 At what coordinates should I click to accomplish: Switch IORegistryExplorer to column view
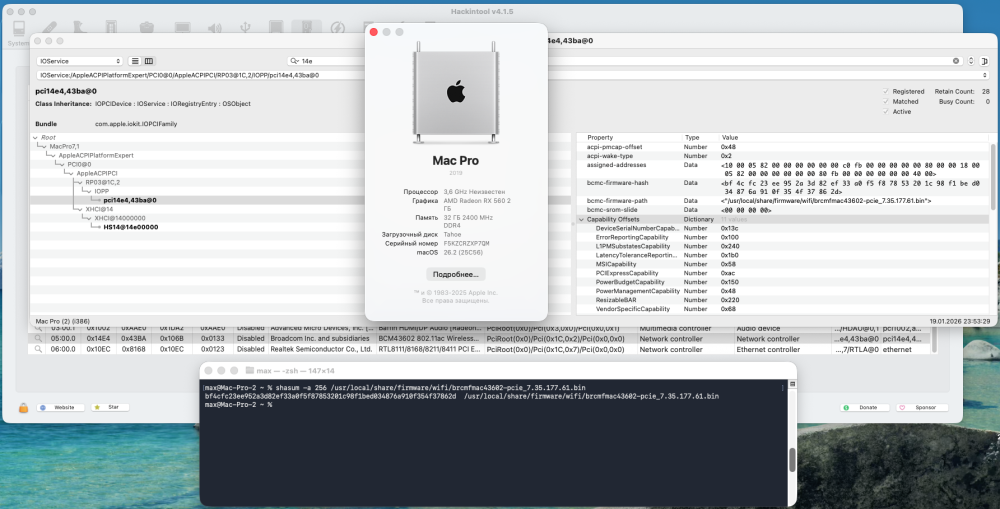coord(149,61)
